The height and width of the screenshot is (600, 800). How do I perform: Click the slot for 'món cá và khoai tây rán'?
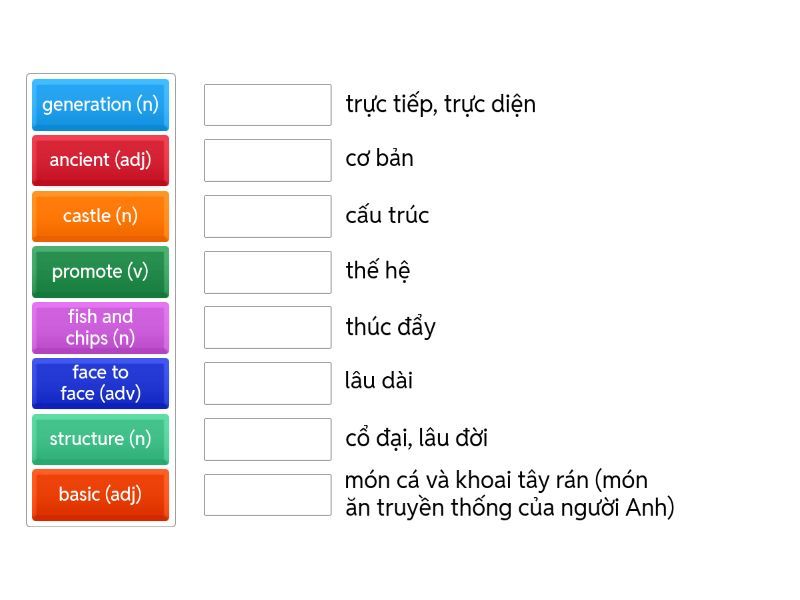[x=267, y=495]
